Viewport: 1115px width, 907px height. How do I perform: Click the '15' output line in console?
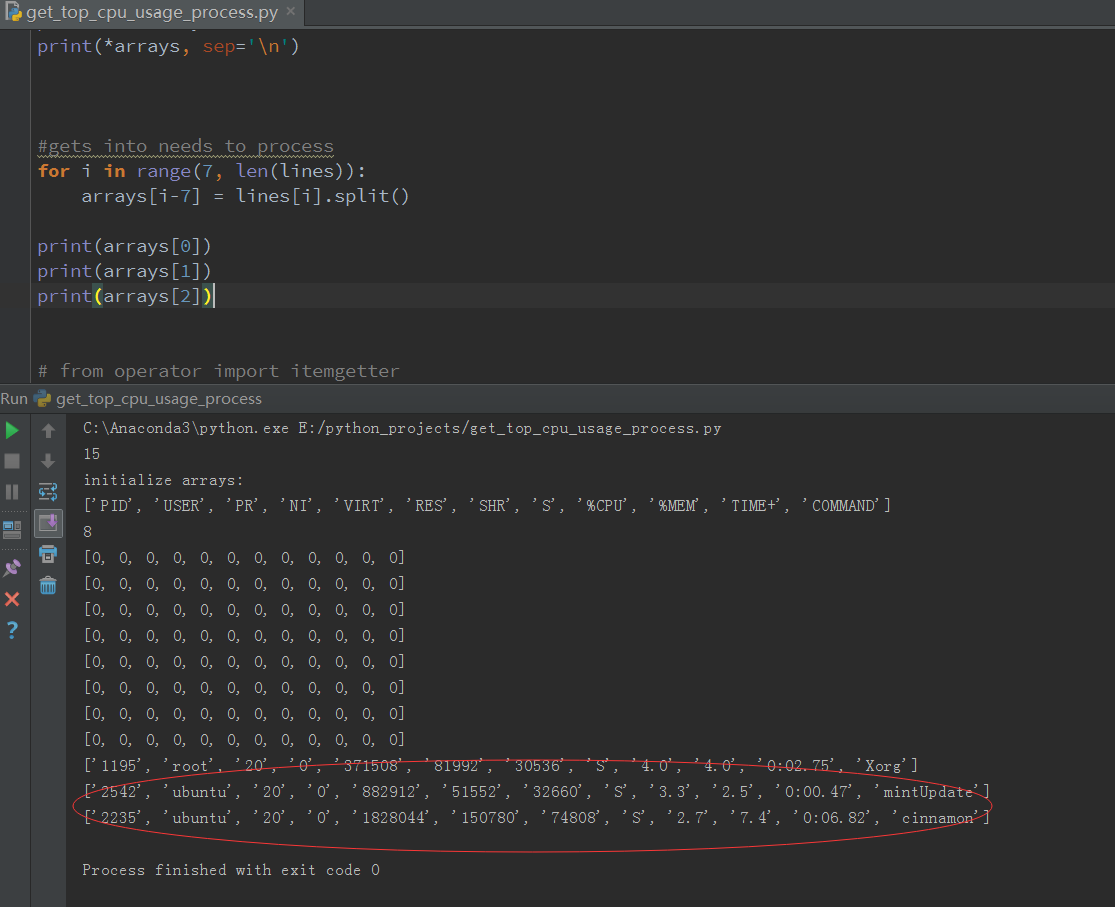pos(92,454)
